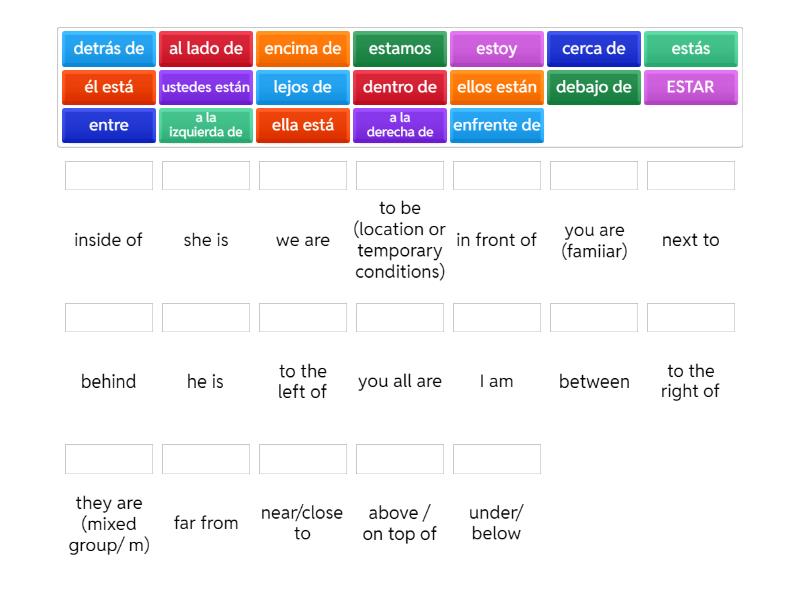
Task: Select the "al lado de" tile
Action: point(205,47)
